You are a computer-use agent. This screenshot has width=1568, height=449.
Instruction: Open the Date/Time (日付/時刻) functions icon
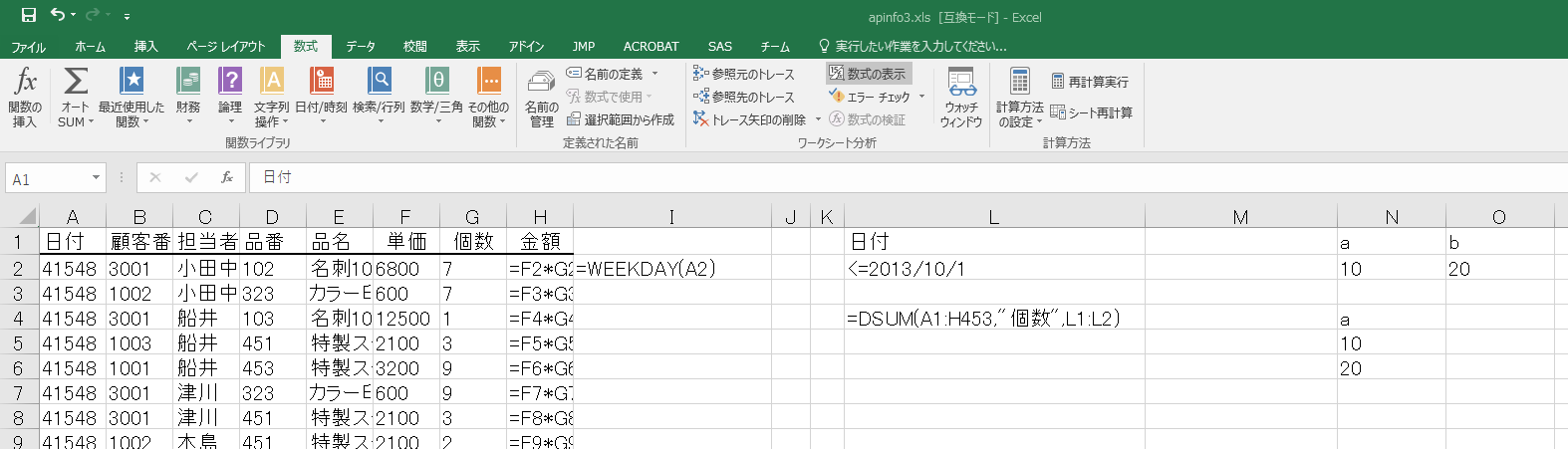321,82
